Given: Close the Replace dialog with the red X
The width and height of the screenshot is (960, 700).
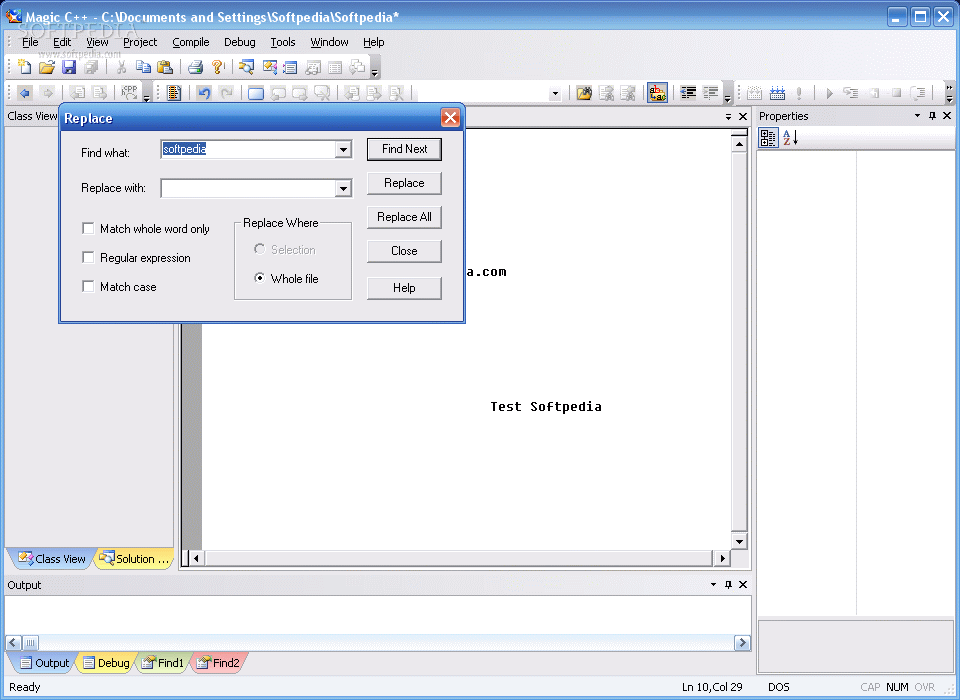Looking at the screenshot, I should 450,118.
